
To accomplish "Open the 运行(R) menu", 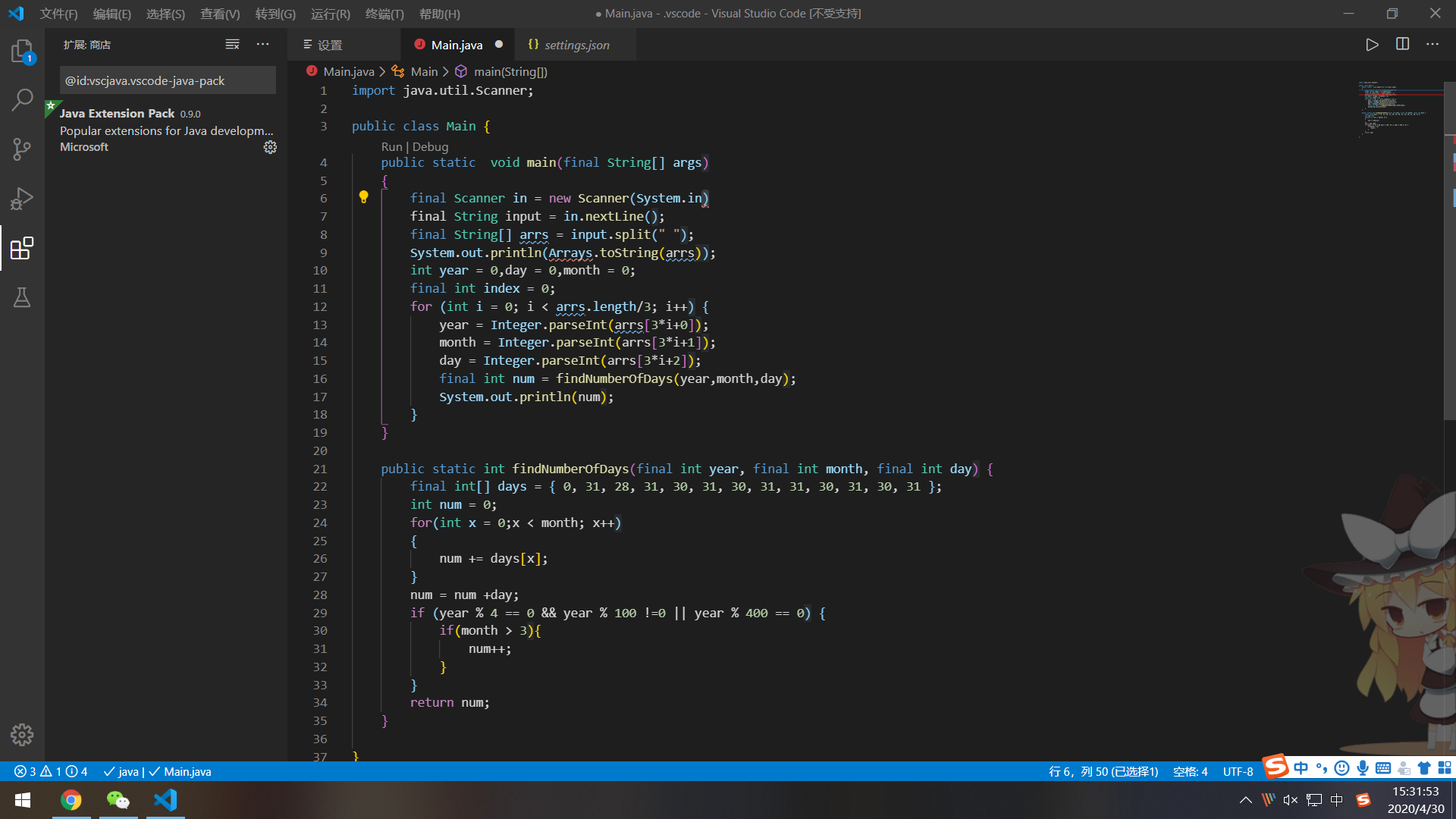I will (x=331, y=14).
